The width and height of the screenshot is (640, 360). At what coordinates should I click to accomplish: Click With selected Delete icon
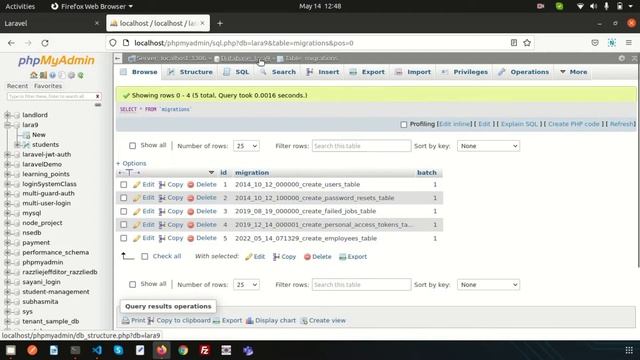307,257
